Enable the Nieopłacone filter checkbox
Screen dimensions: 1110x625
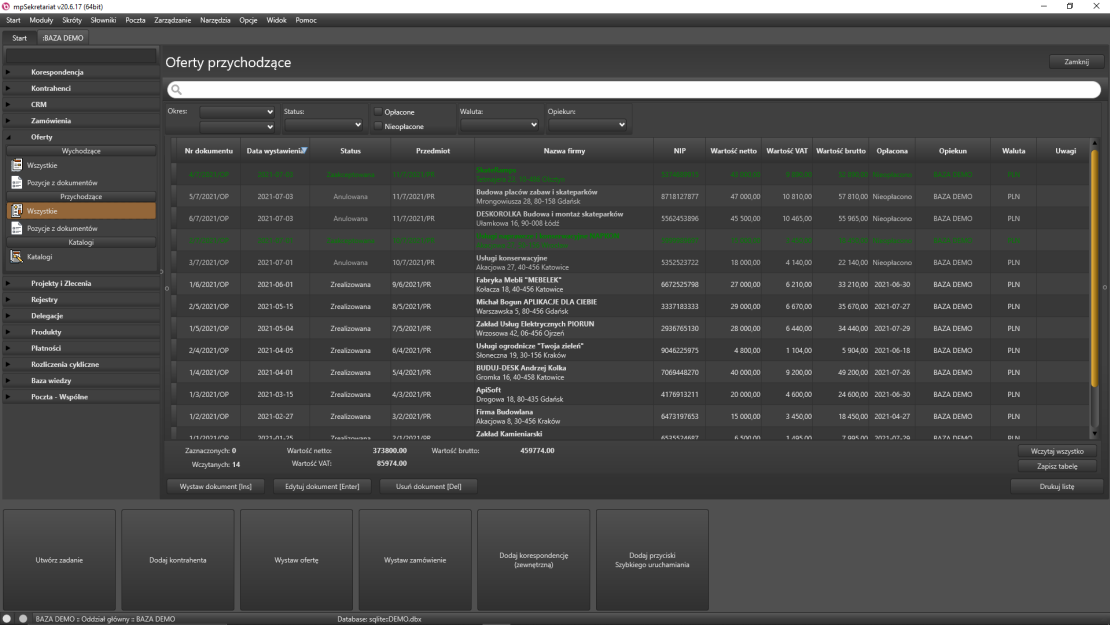click(x=378, y=126)
